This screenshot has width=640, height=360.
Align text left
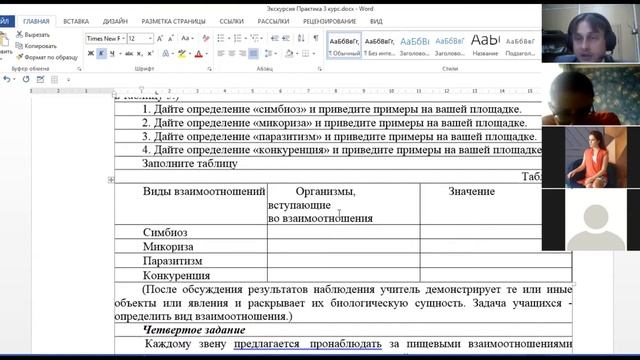click(221, 53)
